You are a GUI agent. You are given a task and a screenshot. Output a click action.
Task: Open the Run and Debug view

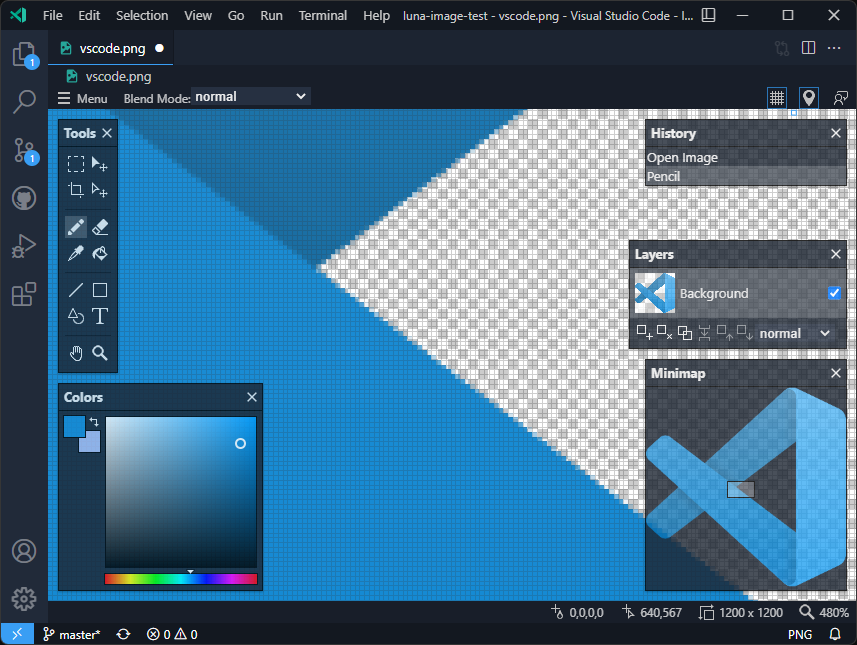coord(24,246)
